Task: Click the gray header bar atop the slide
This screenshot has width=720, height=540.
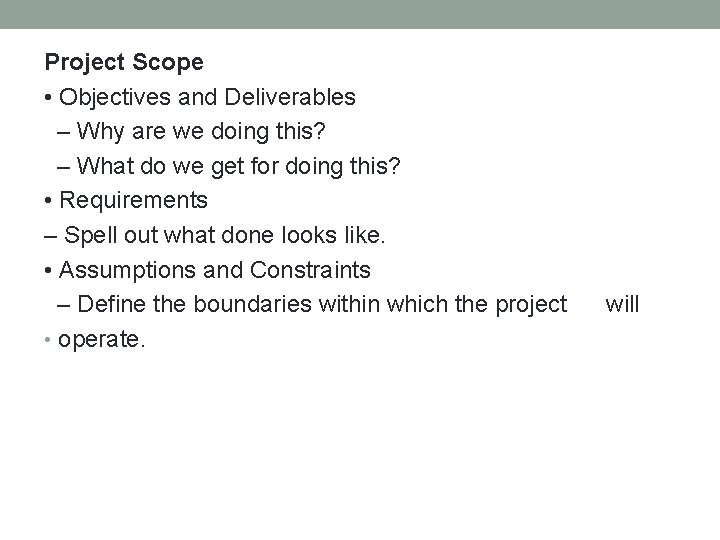Action: click(x=360, y=14)
